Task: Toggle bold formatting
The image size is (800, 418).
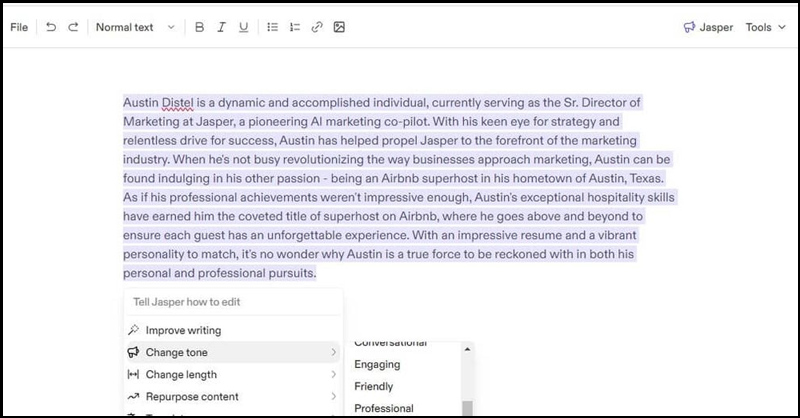Action: 199,27
